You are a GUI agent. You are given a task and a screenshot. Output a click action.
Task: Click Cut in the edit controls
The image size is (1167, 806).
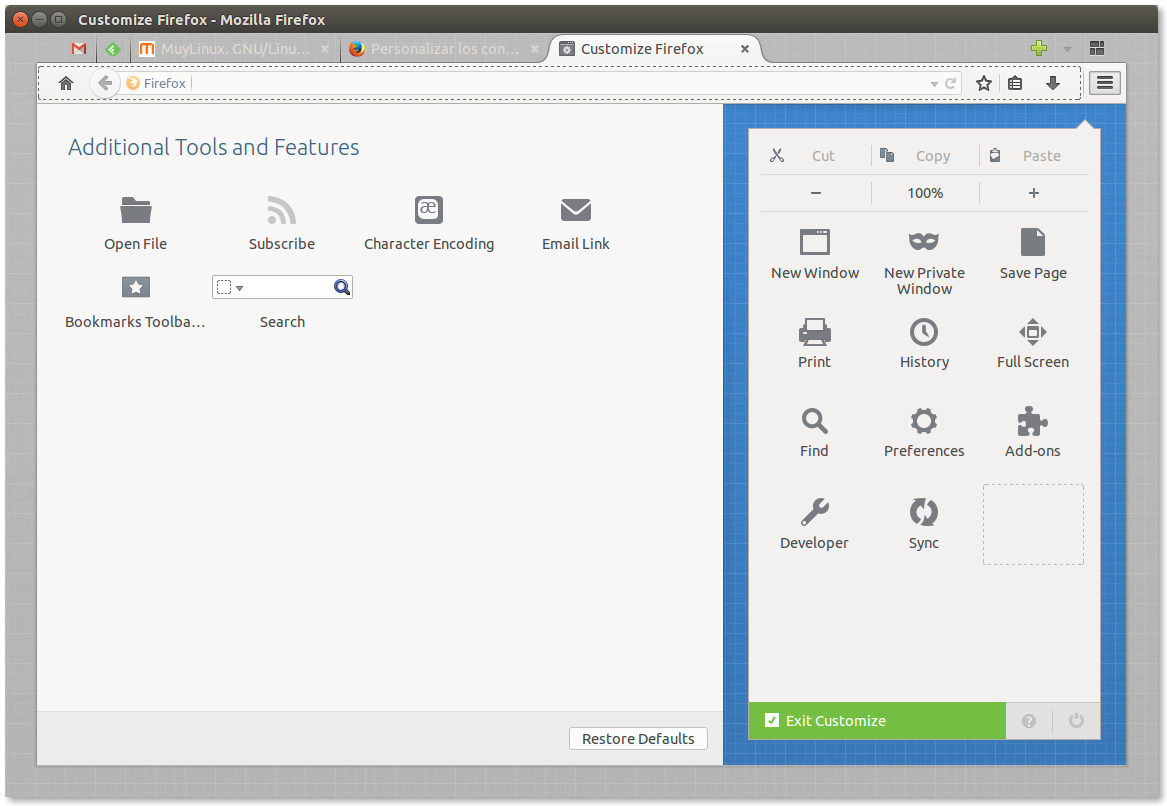[x=815, y=156]
